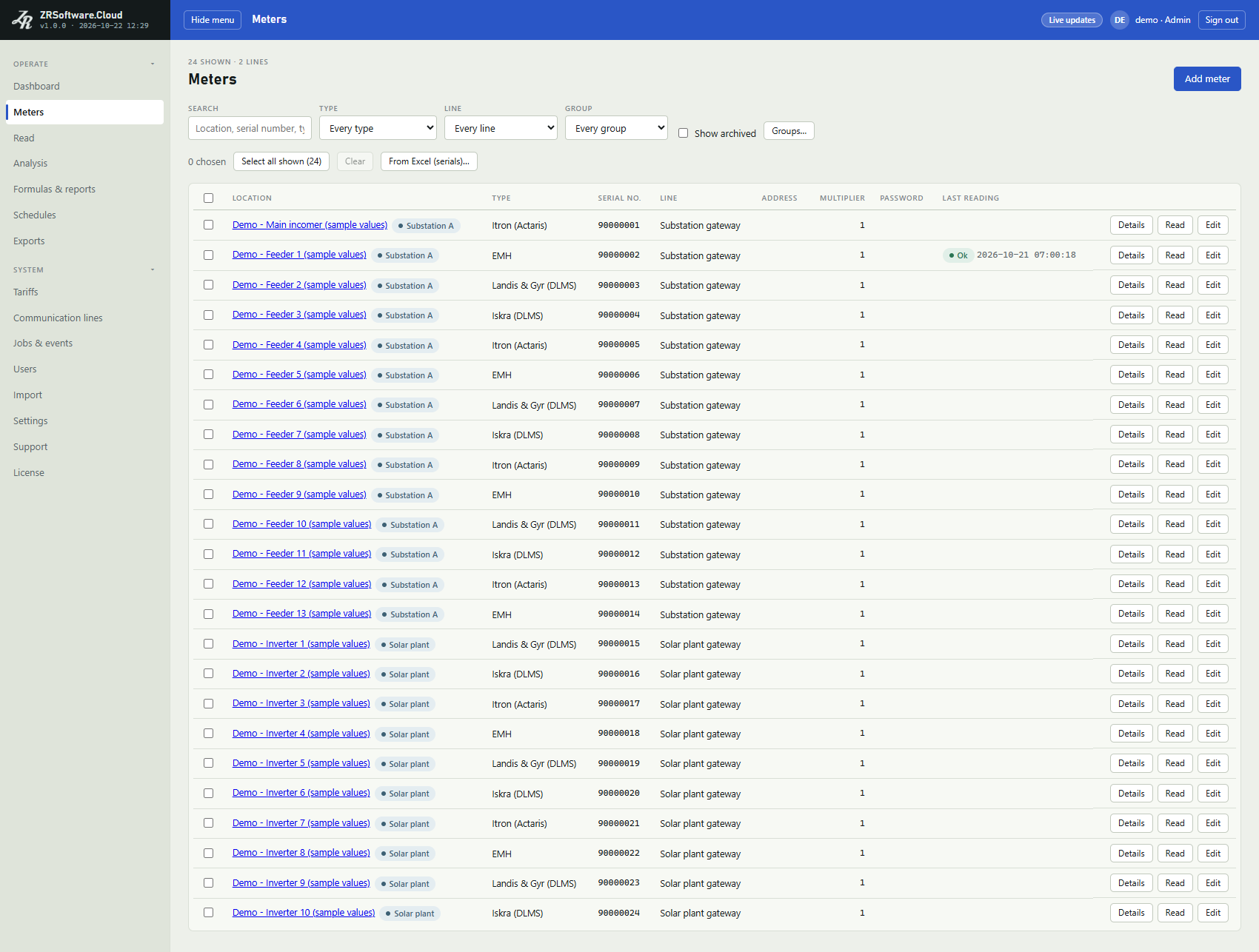Click serial number 90000015
1259x952 pixels.
[x=619, y=644]
